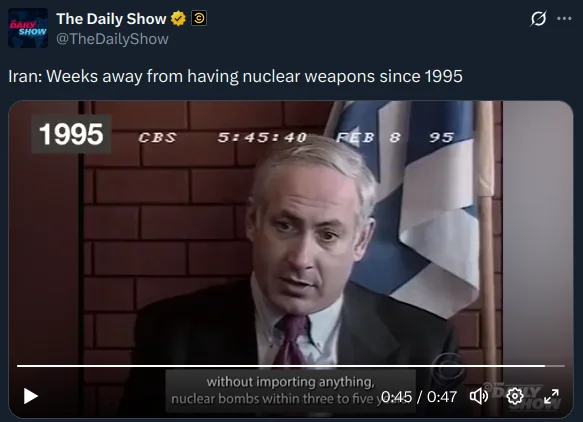This screenshot has width=583, height=422.
Task: Mute the video using the speaker icon
Action: point(479,396)
